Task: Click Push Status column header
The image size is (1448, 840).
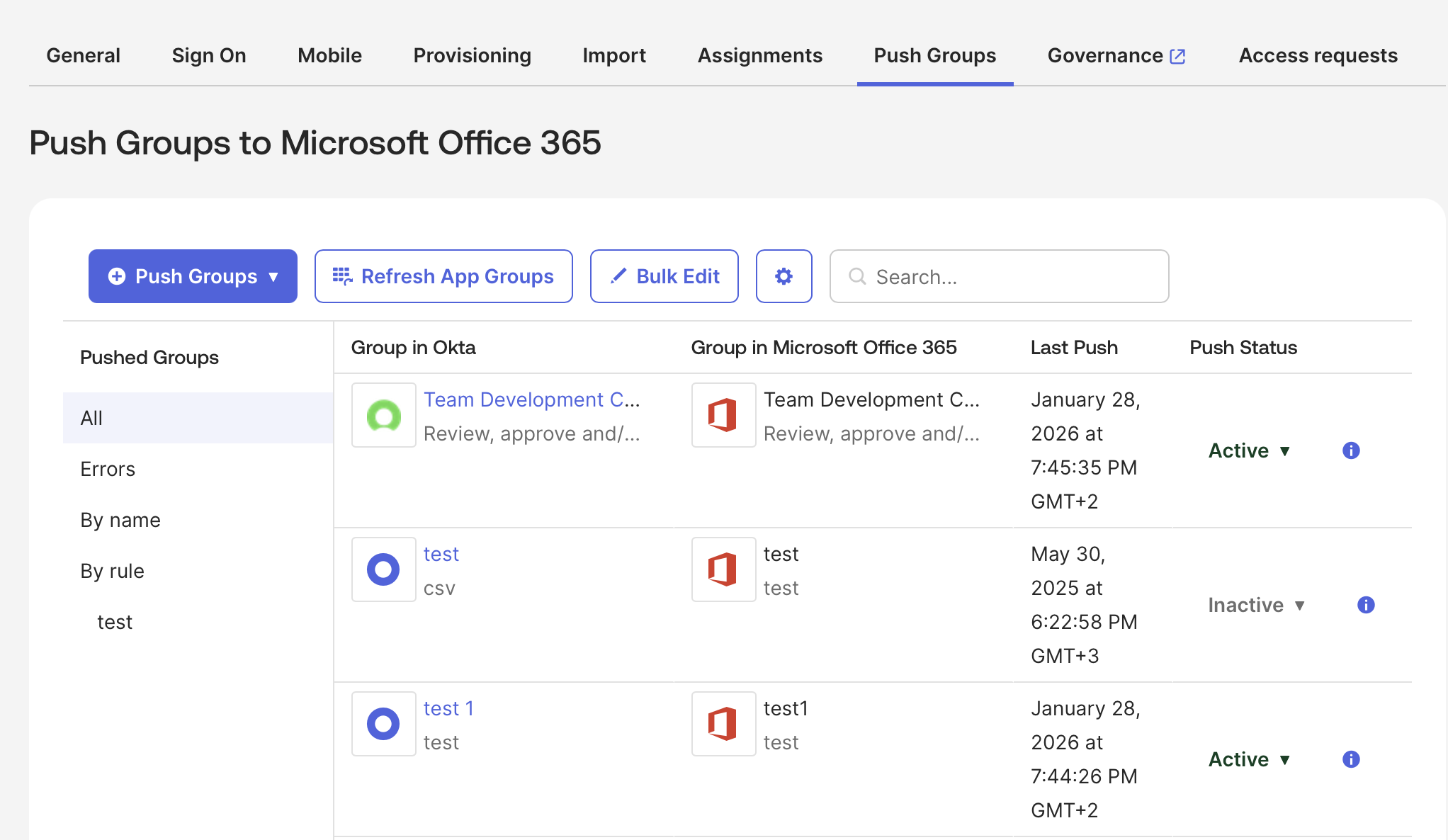Action: pos(1243,347)
